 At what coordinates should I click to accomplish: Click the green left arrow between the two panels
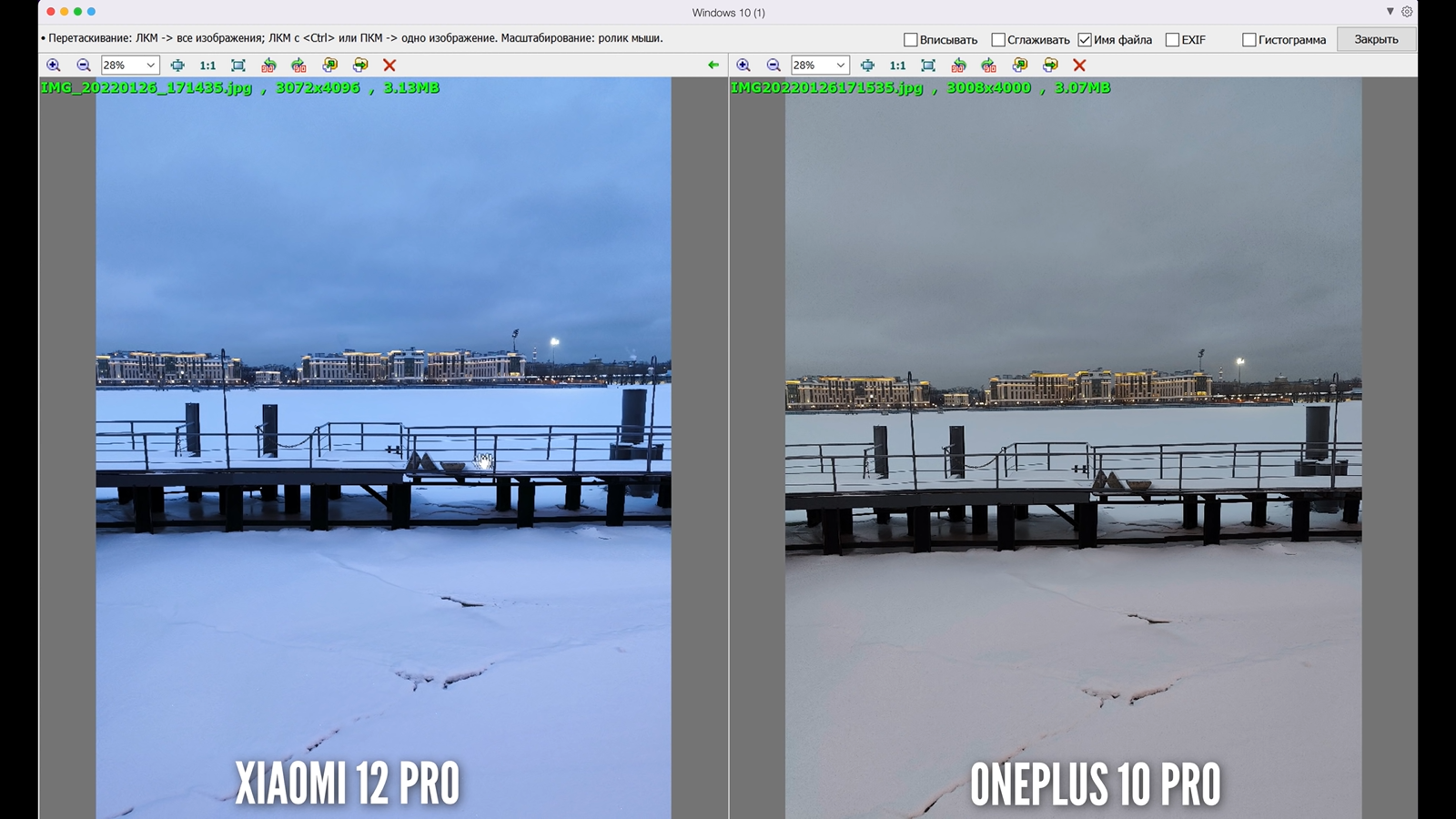pos(713,66)
